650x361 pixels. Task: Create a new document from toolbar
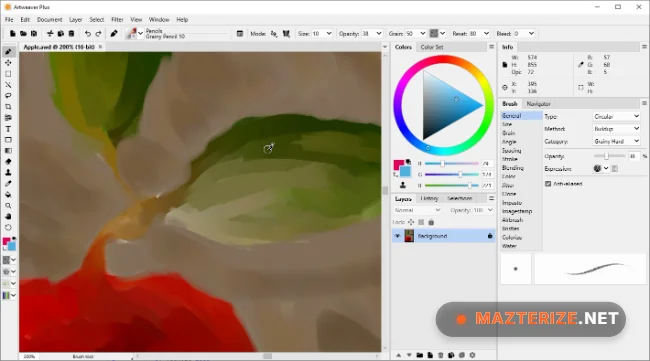13,34
